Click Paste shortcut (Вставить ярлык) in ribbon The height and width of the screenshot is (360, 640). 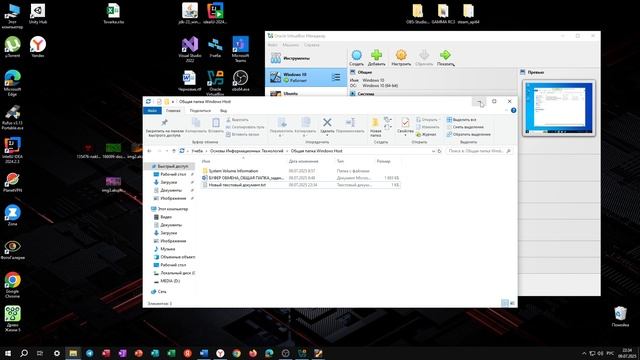point(242,134)
